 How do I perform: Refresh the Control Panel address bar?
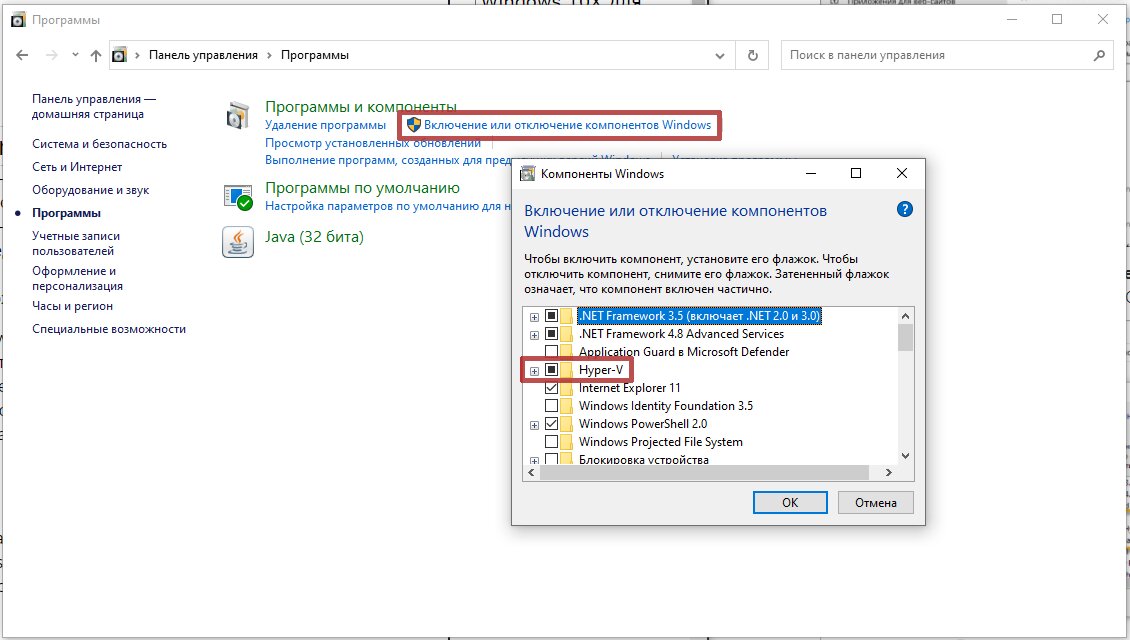point(752,55)
